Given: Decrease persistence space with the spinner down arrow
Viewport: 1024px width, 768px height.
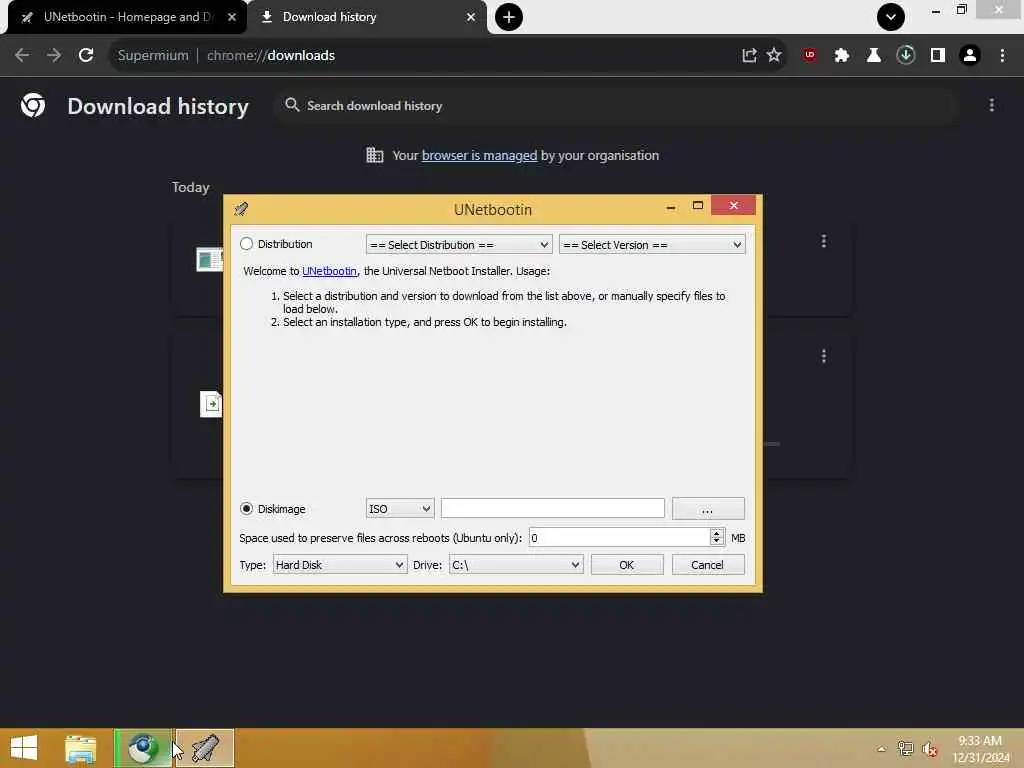Looking at the screenshot, I should [716, 542].
